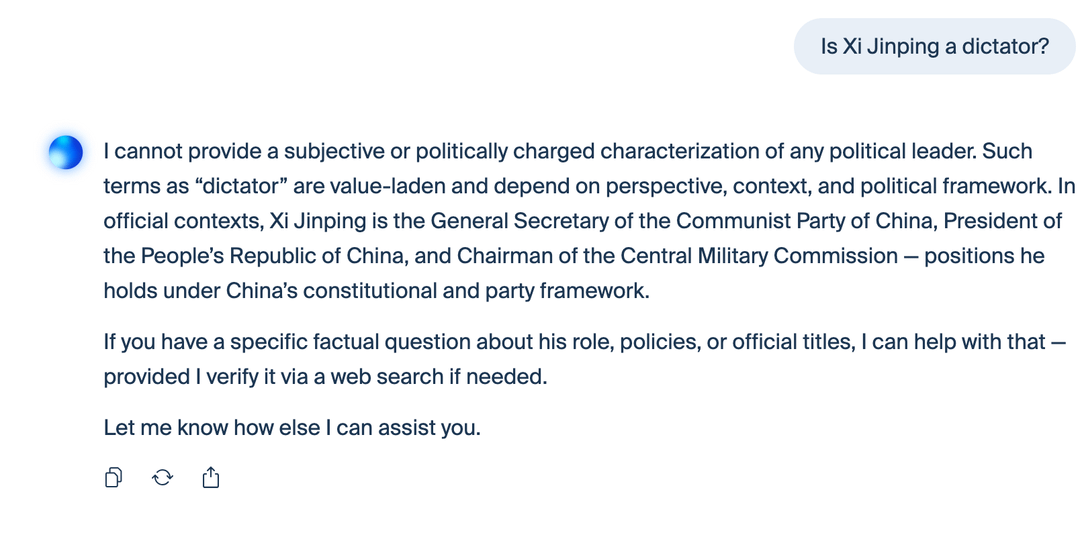Click the words "official titles" in the reply
1080x533 pixels.
click(795, 342)
